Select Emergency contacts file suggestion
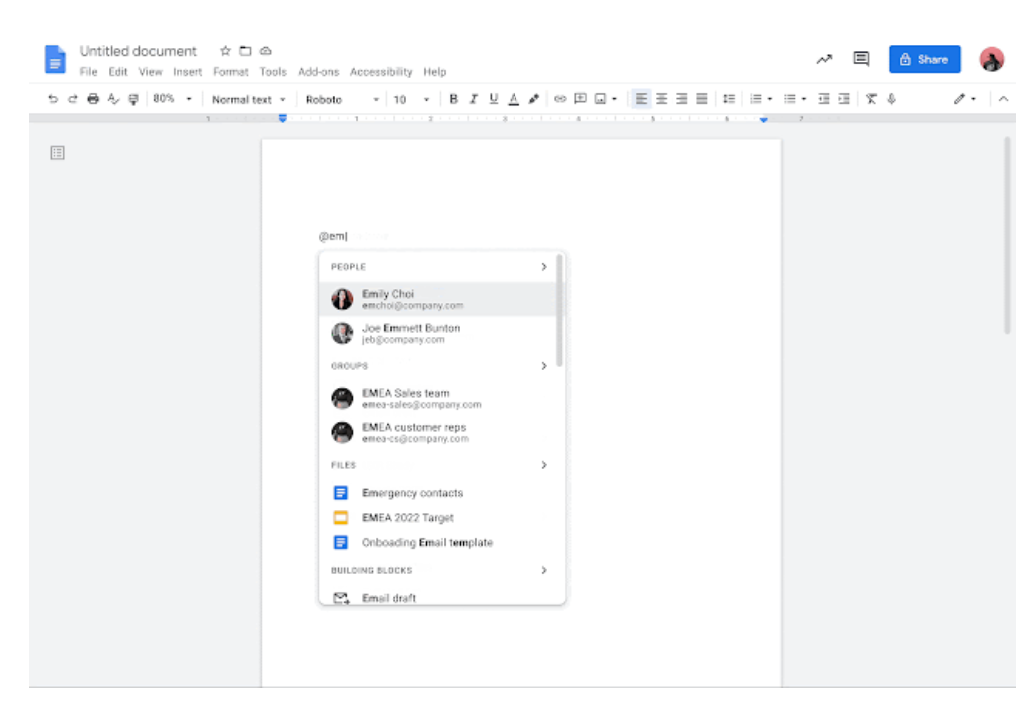Viewport: 1035px width, 722px height. coord(412,493)
